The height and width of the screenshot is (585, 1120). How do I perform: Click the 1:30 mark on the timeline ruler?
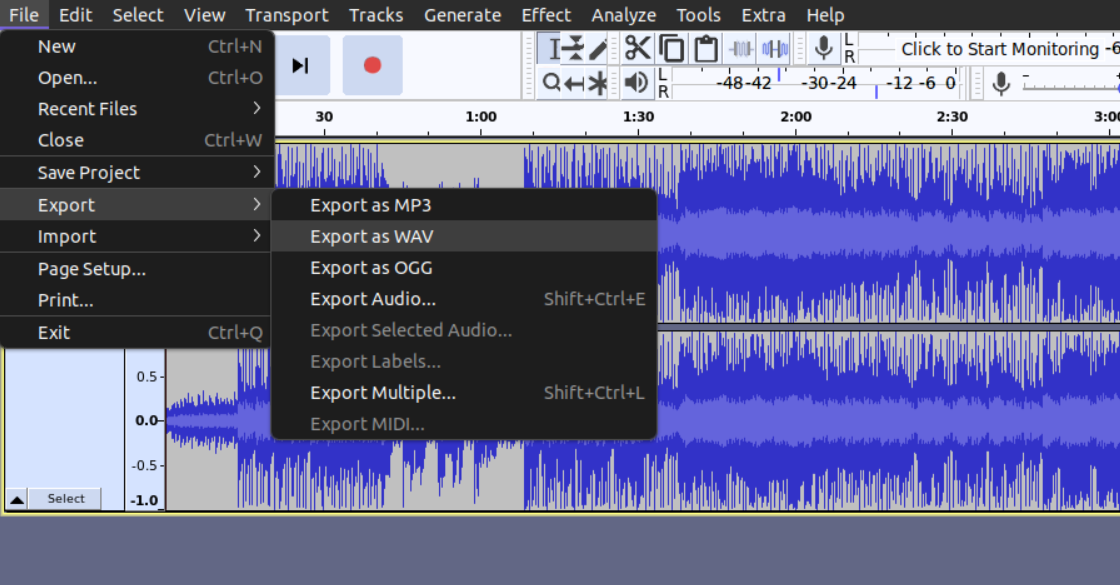pyautogui.click(x=638, y=117)
